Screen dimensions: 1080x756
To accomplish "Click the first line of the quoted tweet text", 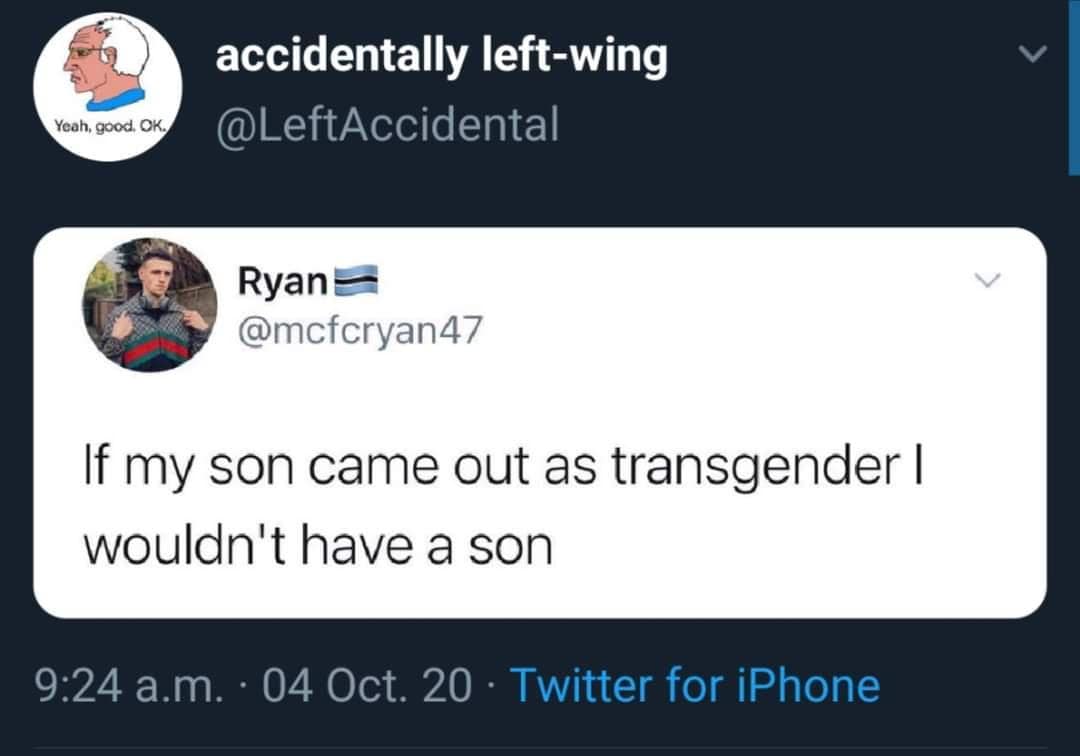I will click(501, 469).
